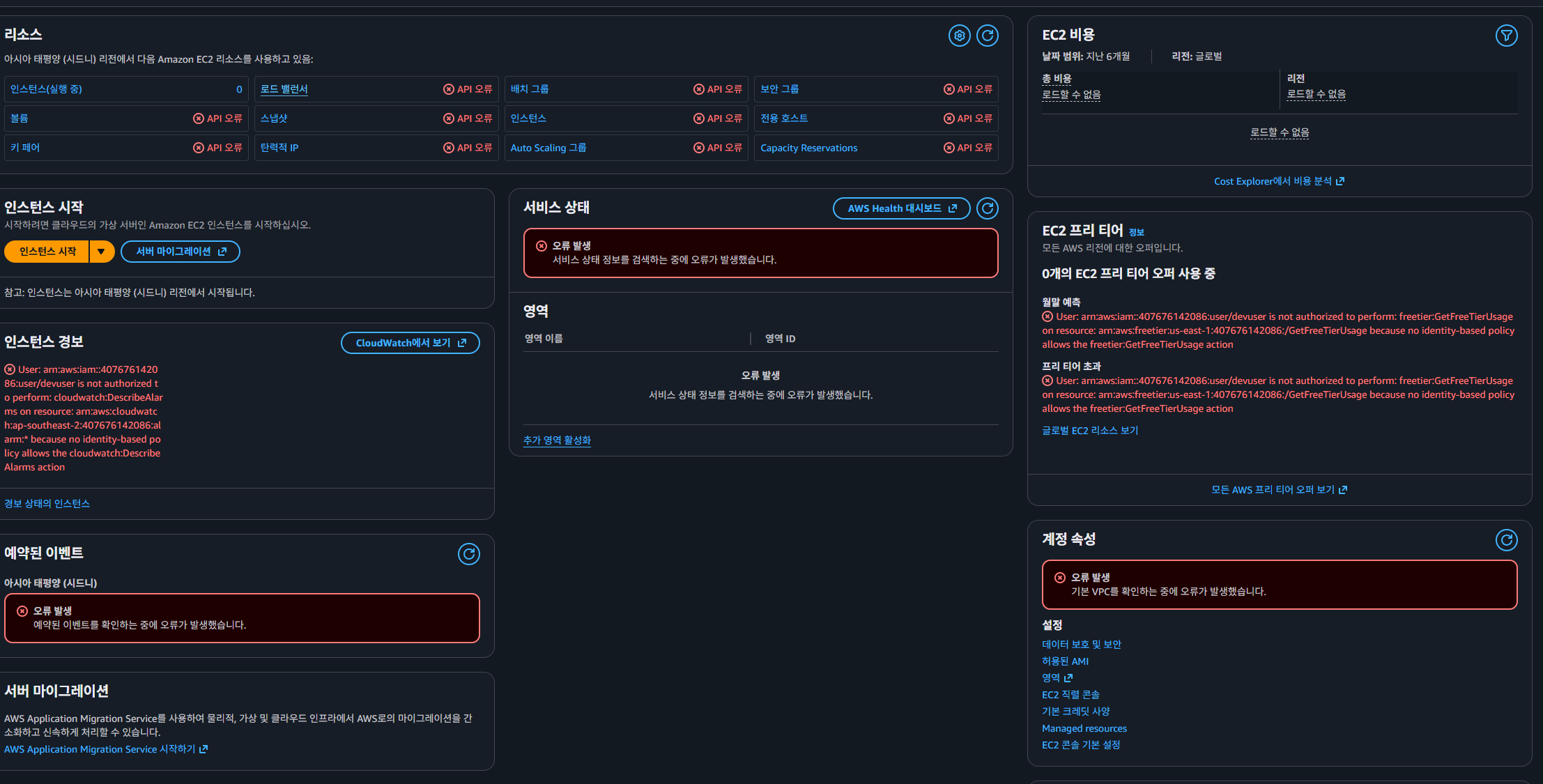This screenshot has width=1543, height=784.
Task: Click the 경보 상태의 인스턴스 link
Action: 47,504
